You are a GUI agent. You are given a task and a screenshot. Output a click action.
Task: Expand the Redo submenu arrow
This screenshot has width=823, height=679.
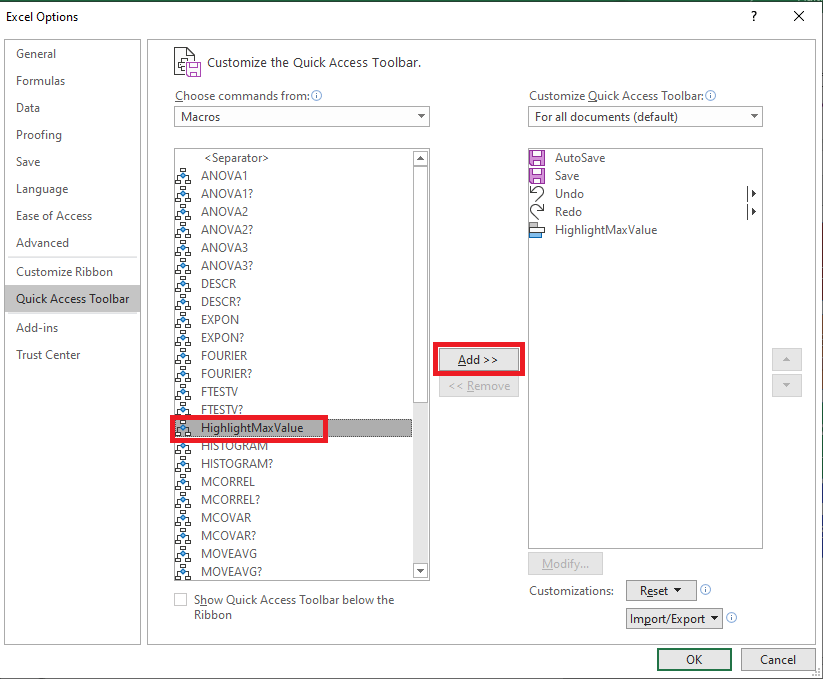click(x=753, y=211)
